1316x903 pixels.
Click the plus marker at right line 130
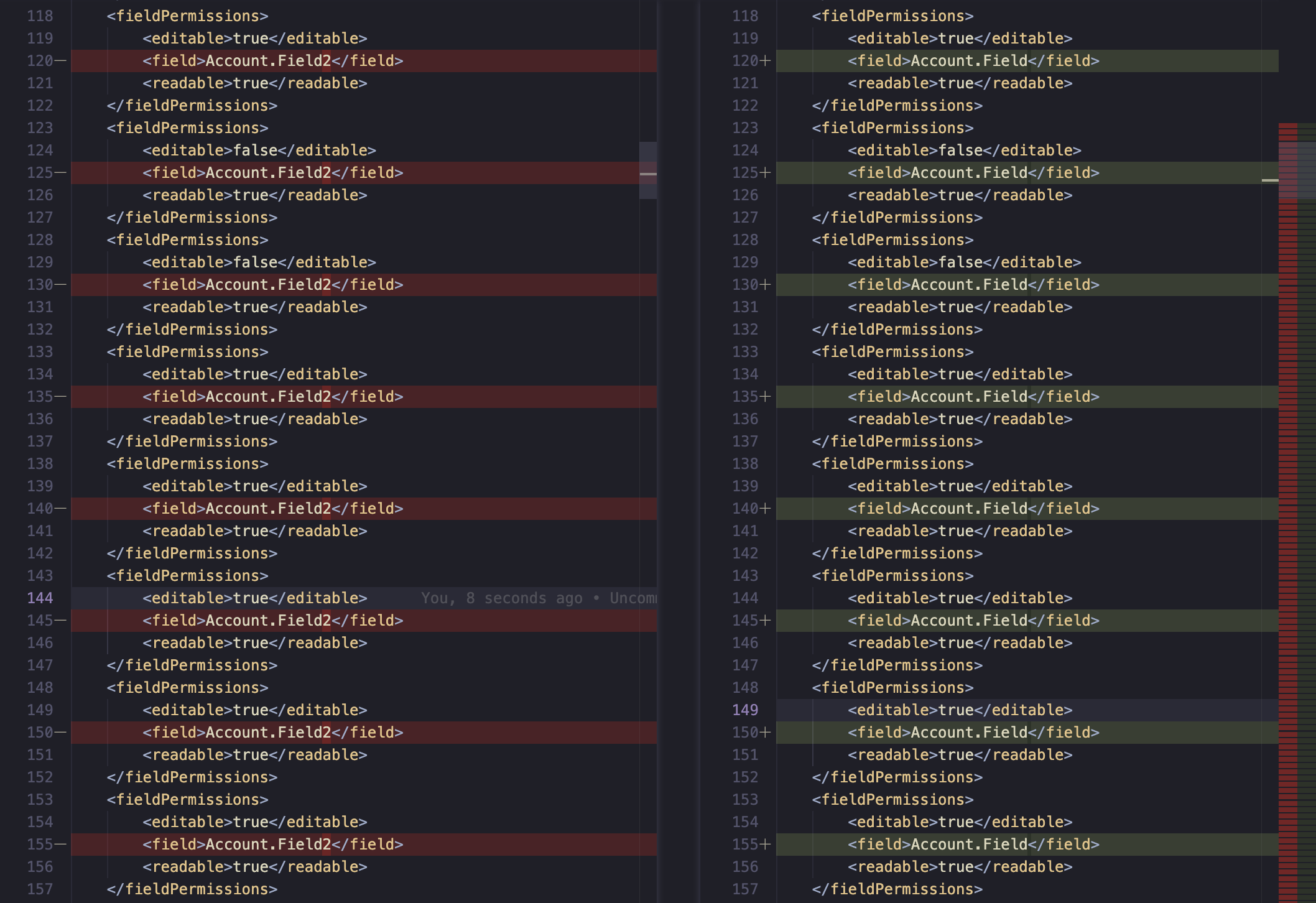(x=766, y=285)
